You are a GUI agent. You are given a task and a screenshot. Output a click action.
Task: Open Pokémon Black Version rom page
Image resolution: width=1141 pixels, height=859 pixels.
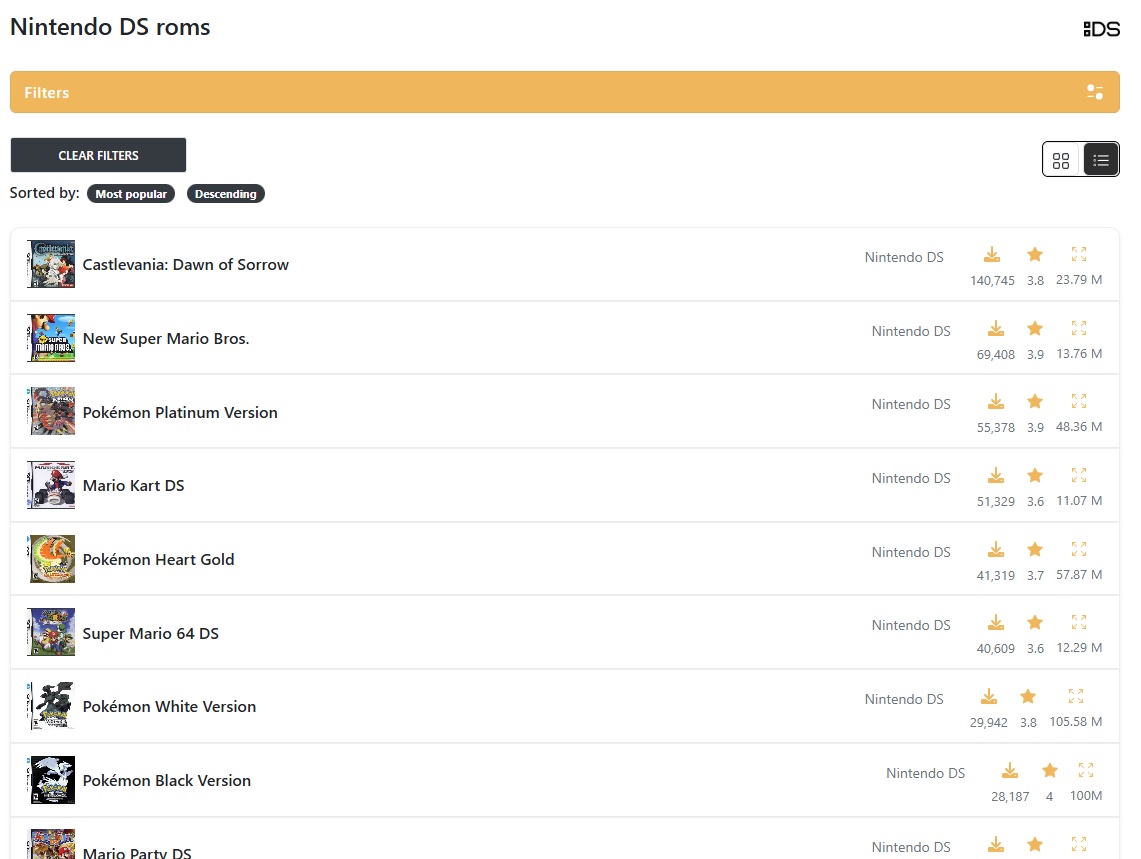pos(167,780)
